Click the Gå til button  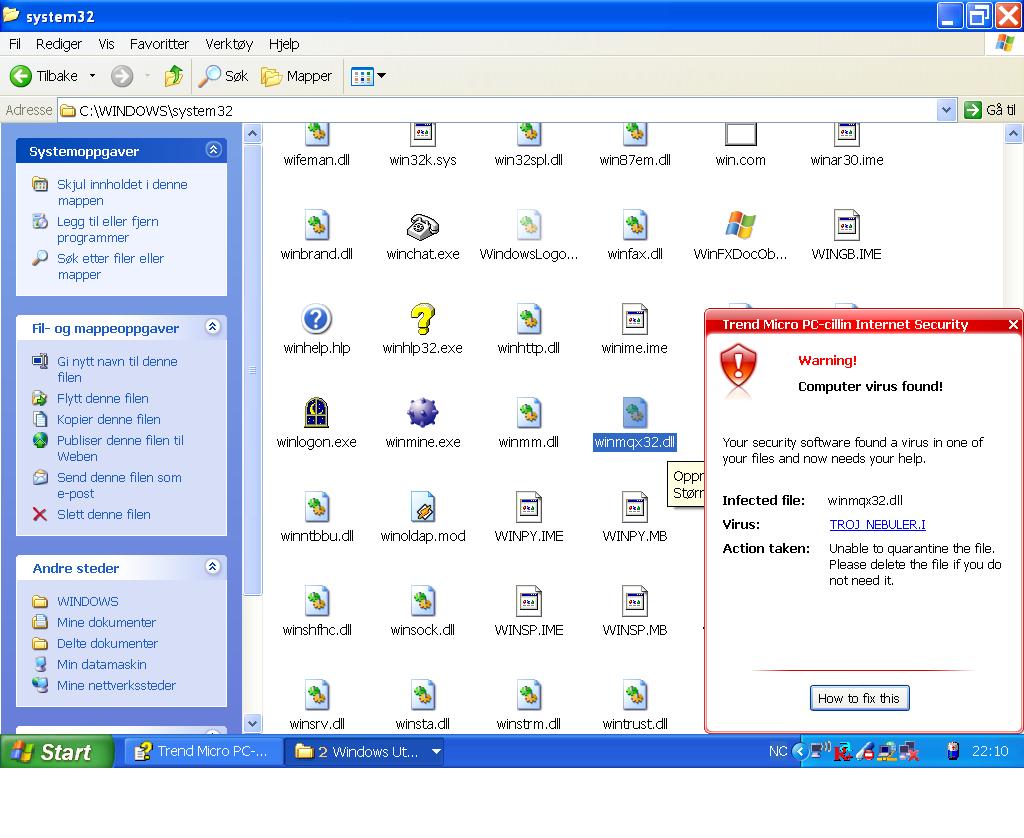(991, 110)
